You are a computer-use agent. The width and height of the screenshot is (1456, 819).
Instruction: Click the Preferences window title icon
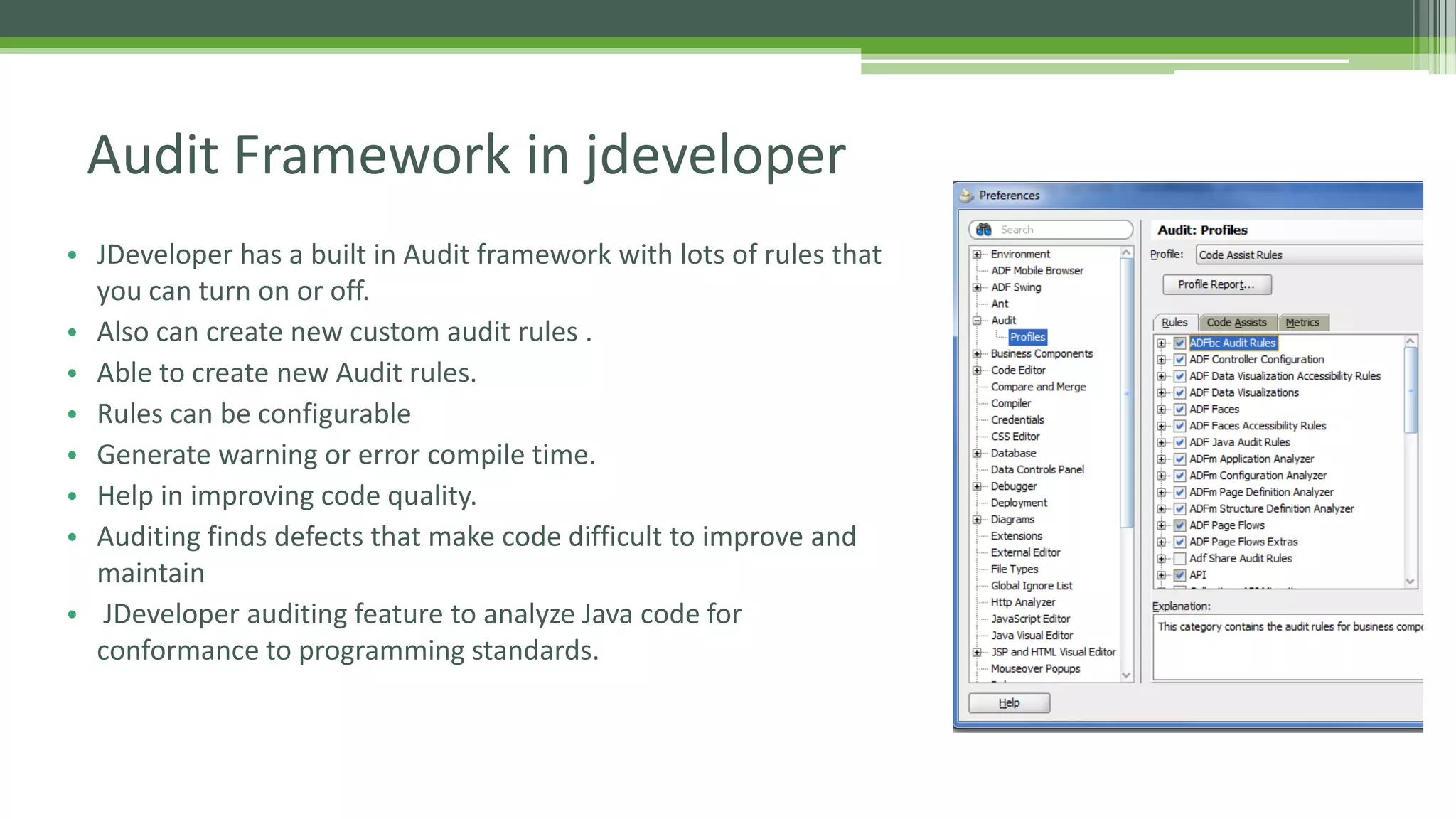(966, 196)
